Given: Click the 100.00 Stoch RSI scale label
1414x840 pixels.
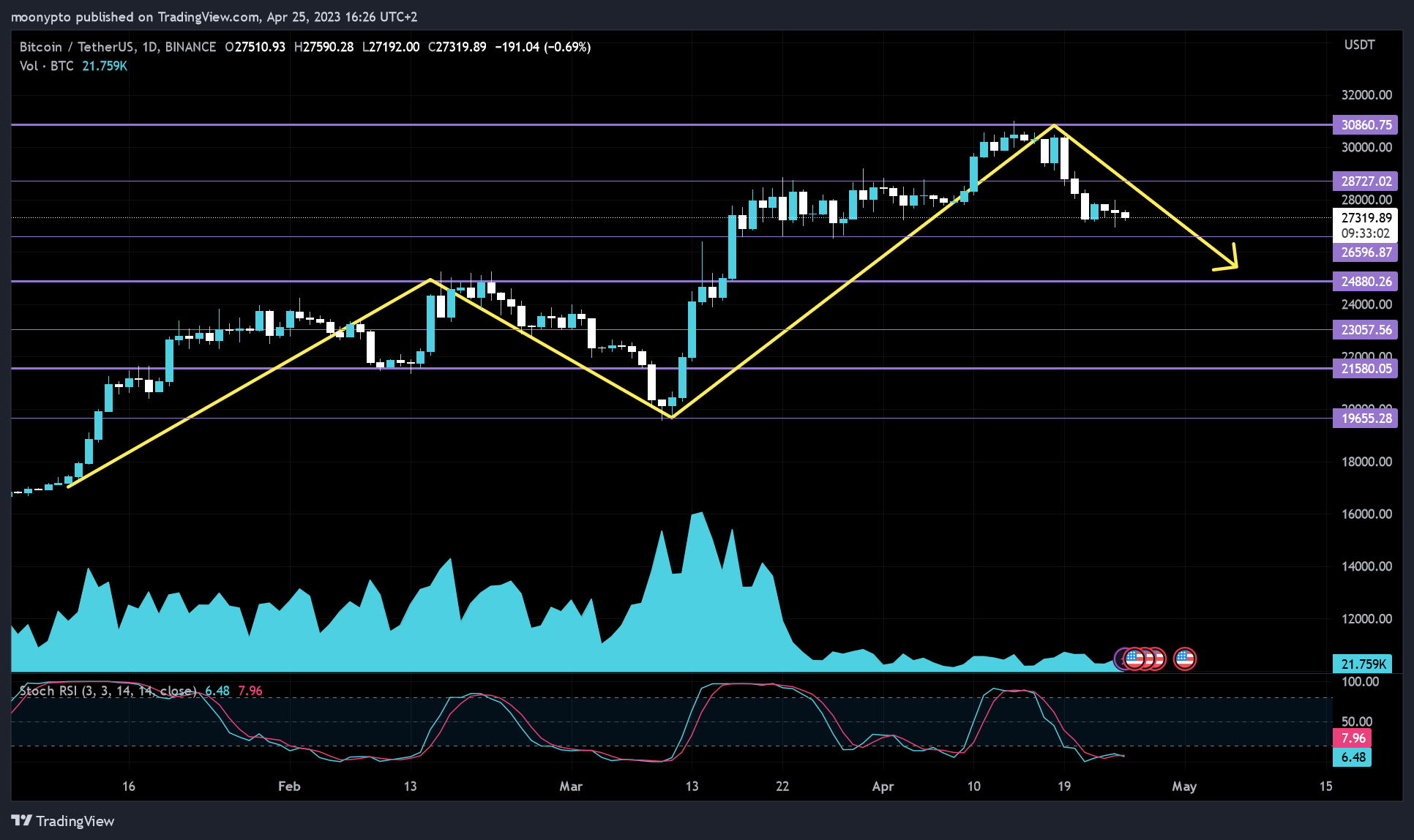Looking at the screenshot, I should [x=1360, y=682].
